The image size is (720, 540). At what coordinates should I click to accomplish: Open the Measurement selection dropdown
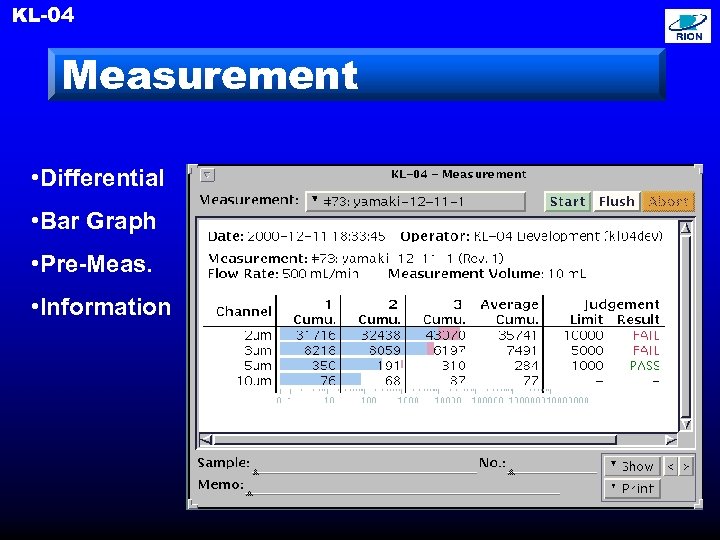pos(416,202)
